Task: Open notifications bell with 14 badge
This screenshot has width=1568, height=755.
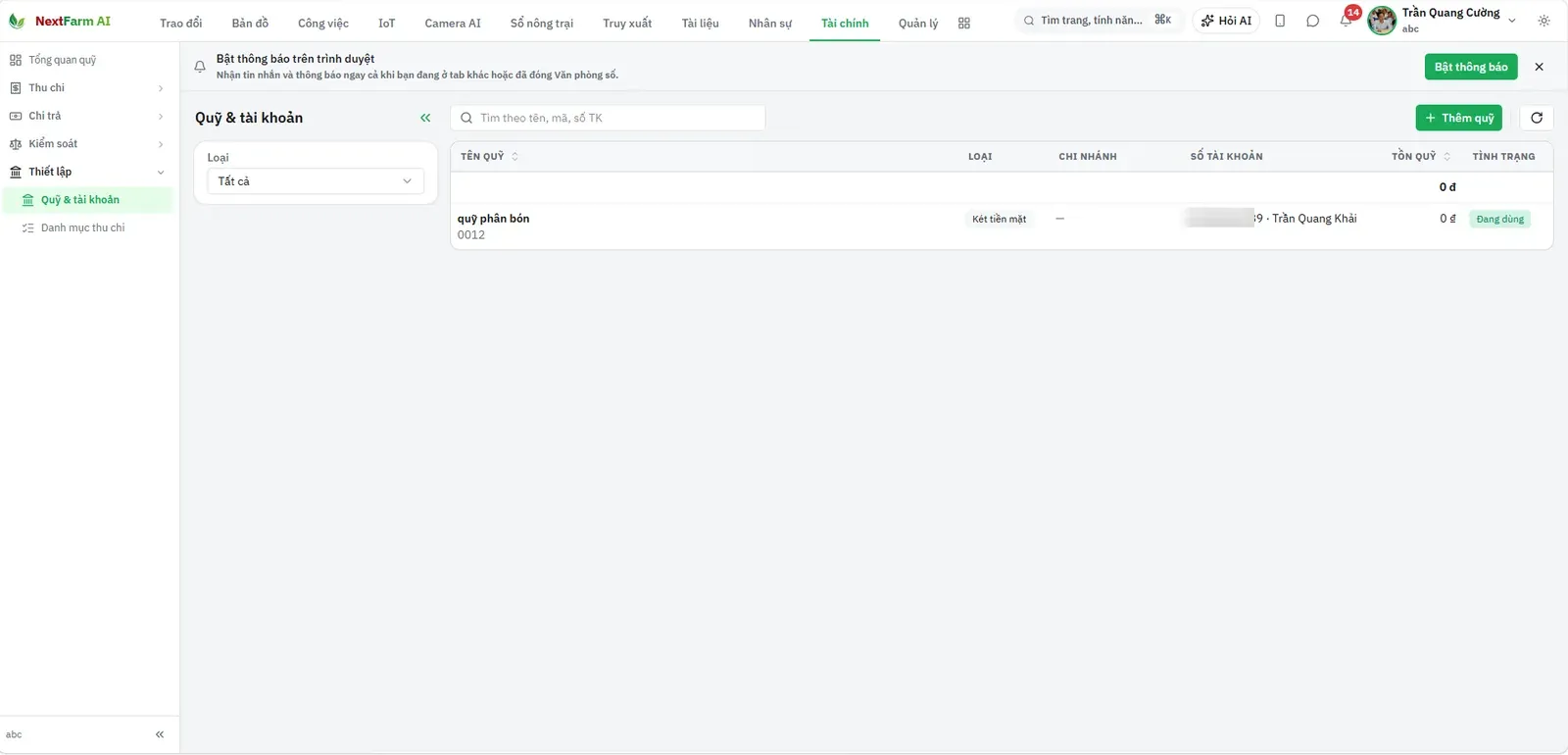Action: pos(1347,20)
